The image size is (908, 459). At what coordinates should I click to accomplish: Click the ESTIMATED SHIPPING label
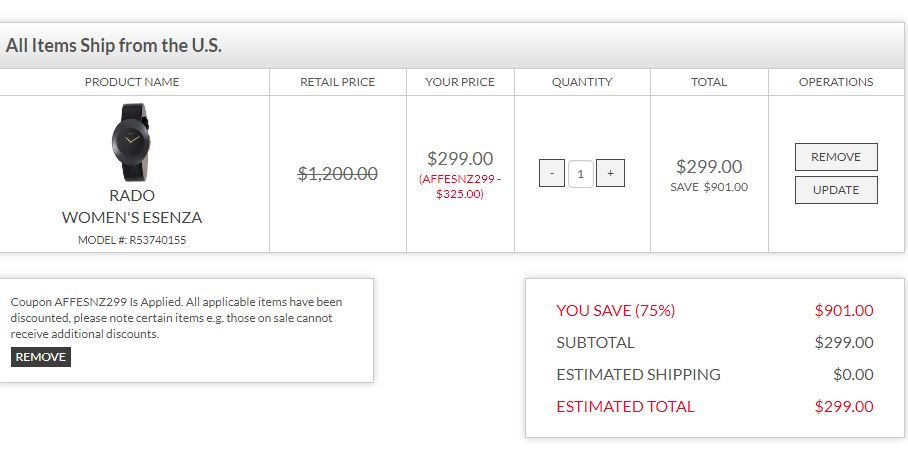pyautogui.click(x=638, y=374)
